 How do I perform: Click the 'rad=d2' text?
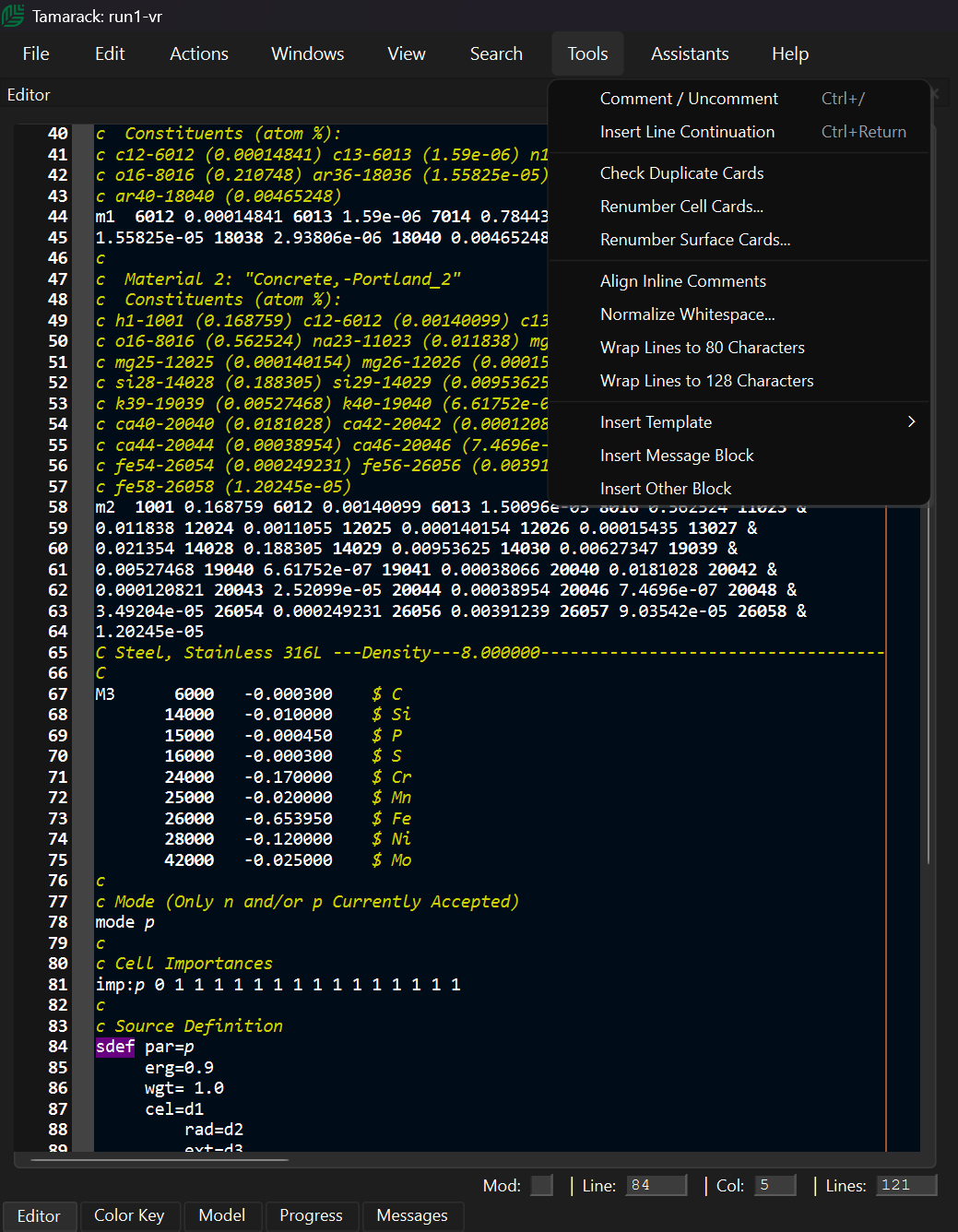[x=214, y=1130]
